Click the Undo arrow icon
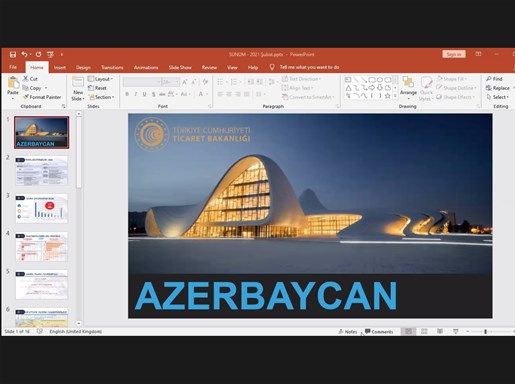Viewport: 515px width, 384px height. point(25,54)
